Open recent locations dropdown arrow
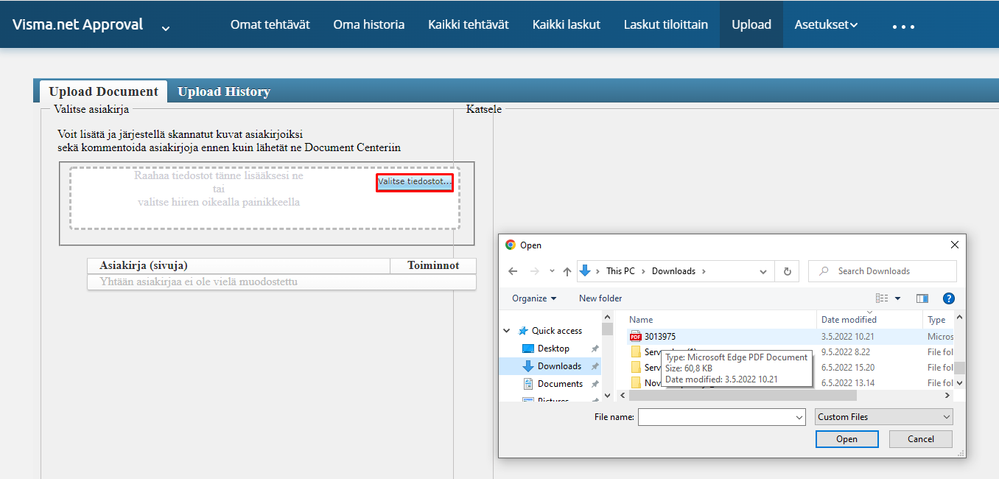999x479 pixels. pos(551,271)
